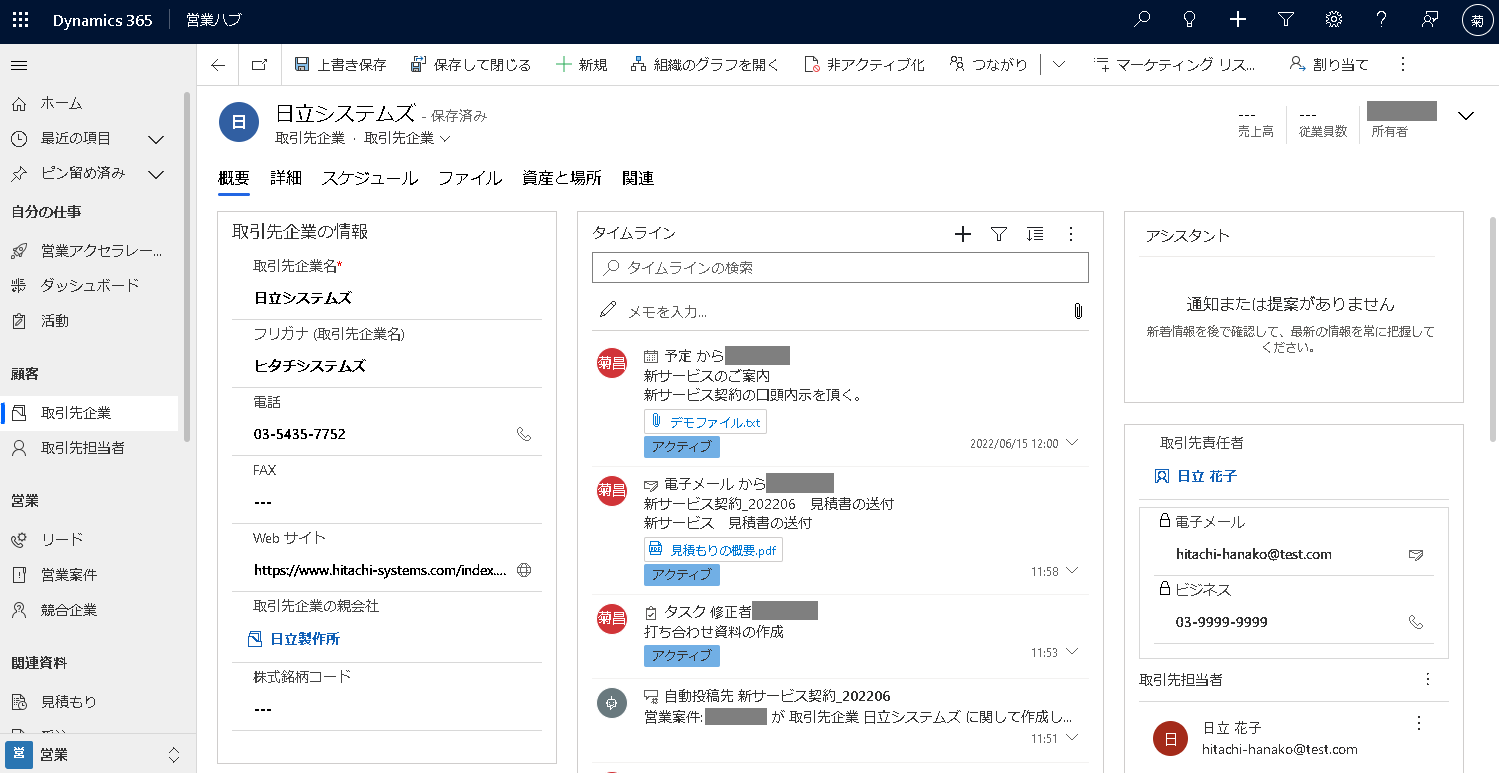Screen dimensions: 1499x773
Task: Open command bar overflow menu
Action: (1402, 65)
